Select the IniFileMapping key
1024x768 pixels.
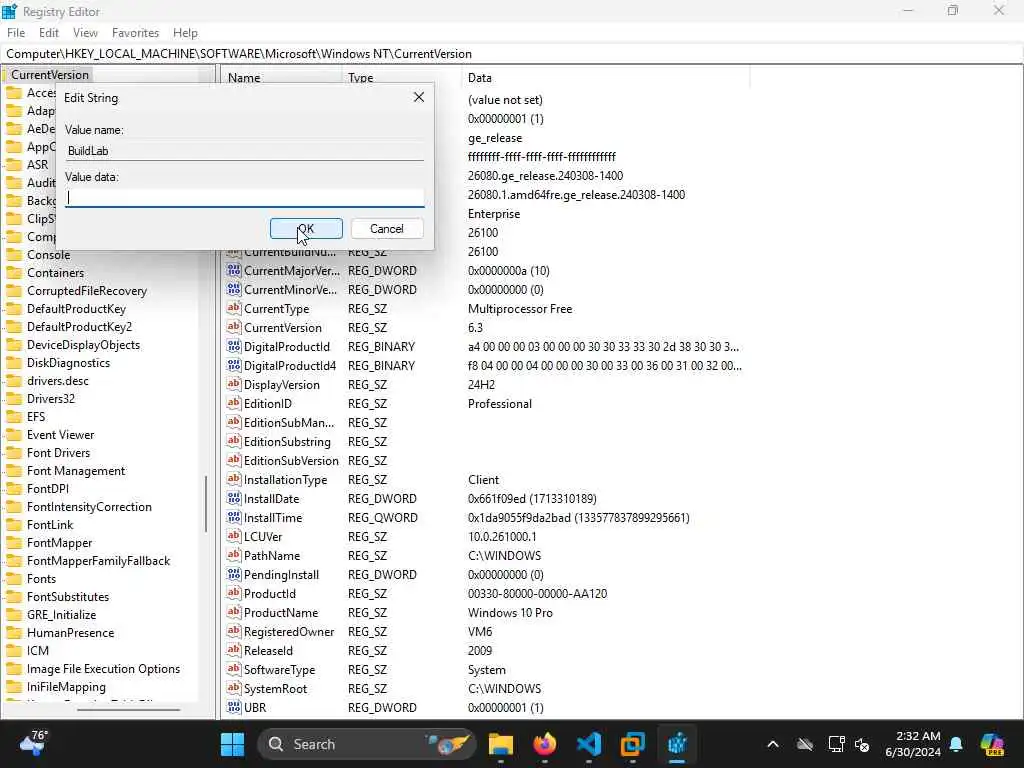click(66, 687)
